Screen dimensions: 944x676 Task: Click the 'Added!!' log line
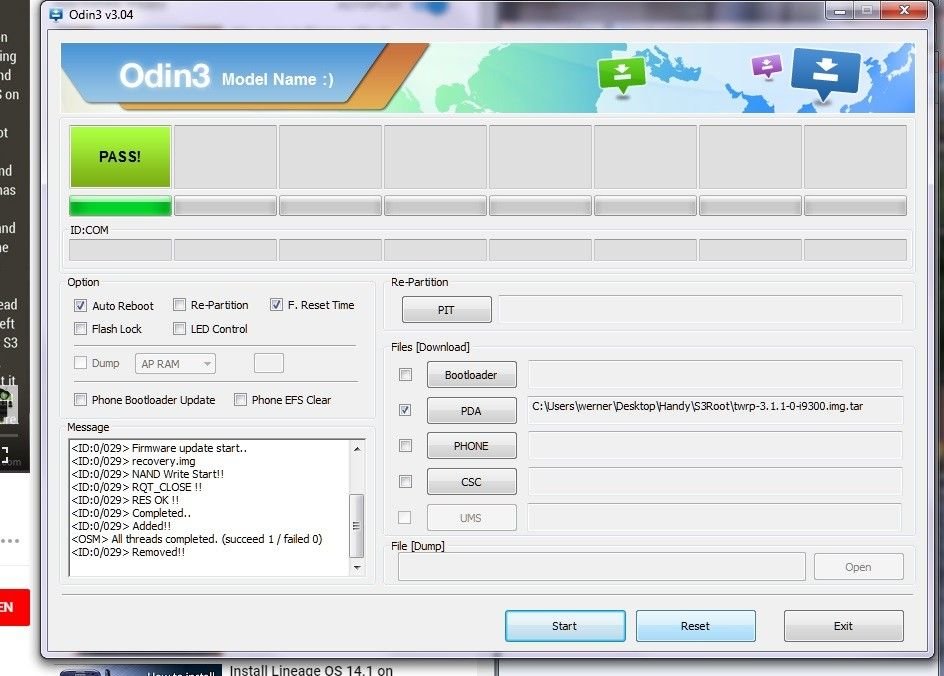[121, 526]
